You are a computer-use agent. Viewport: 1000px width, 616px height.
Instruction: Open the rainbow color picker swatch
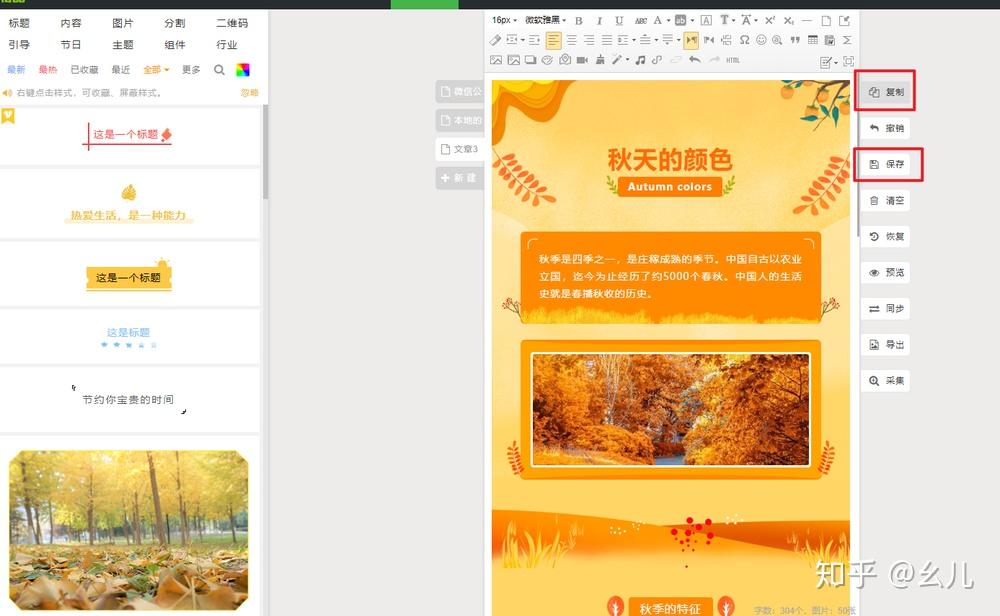tap(243, 70)
